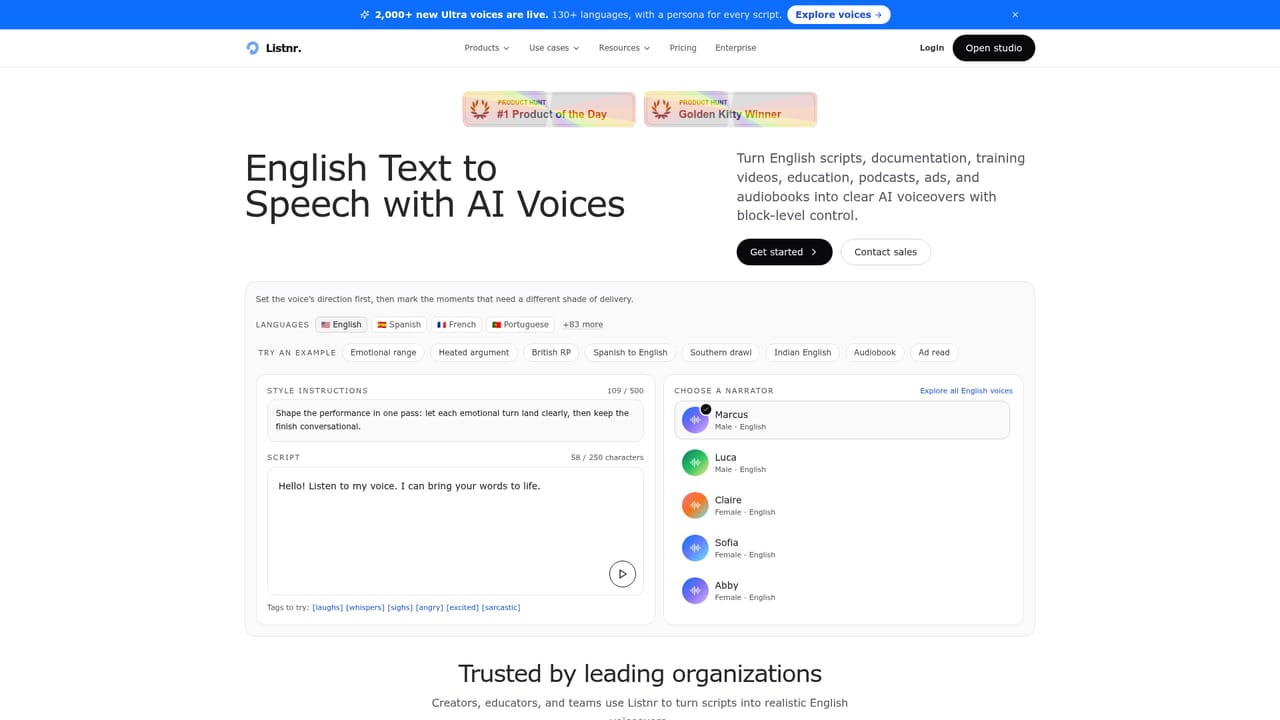Click Claire's orange waveform avatar
1280x720 pixels.
point(695,505)
